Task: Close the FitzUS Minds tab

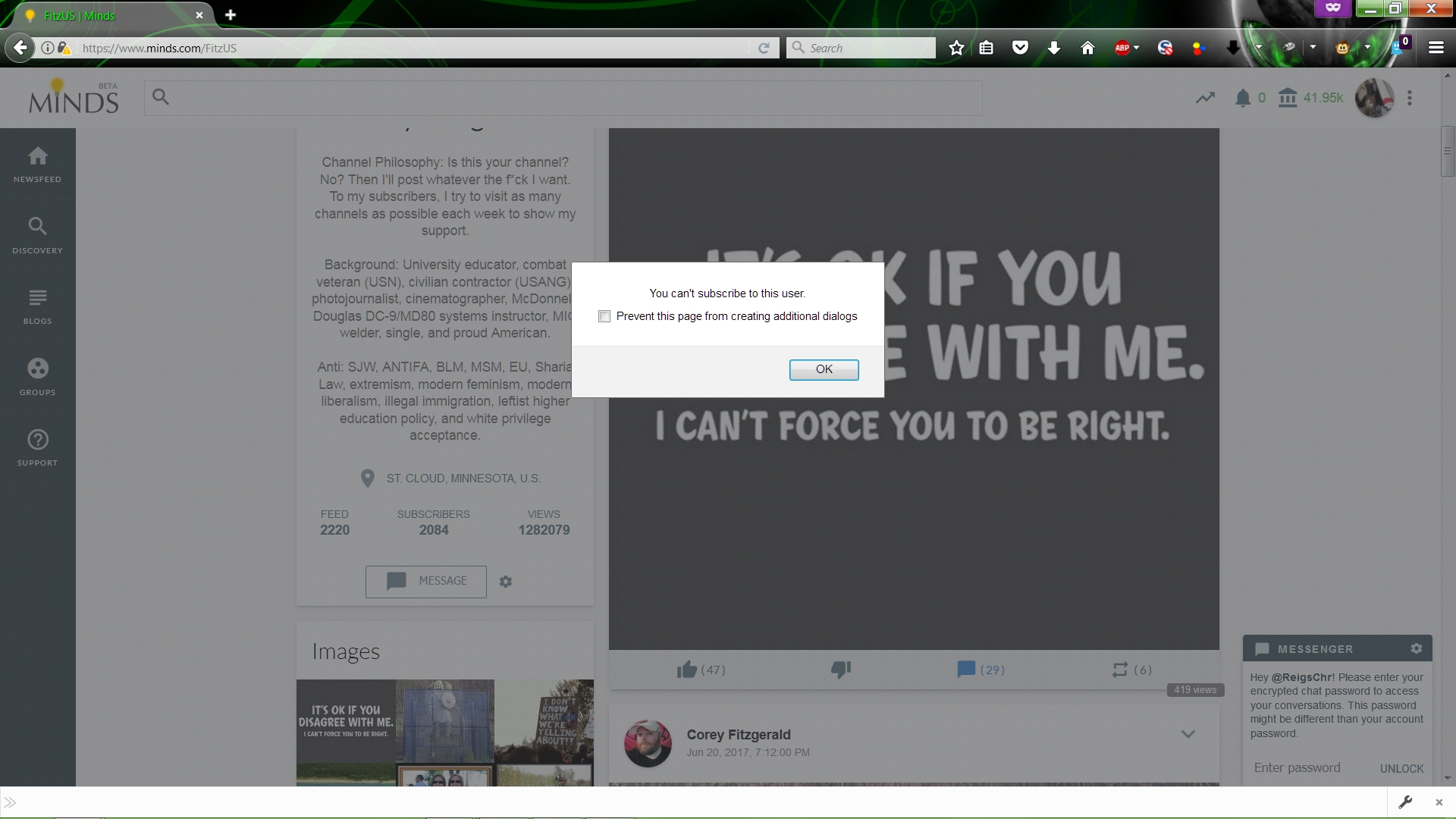Action: click(x=199, y=15)
